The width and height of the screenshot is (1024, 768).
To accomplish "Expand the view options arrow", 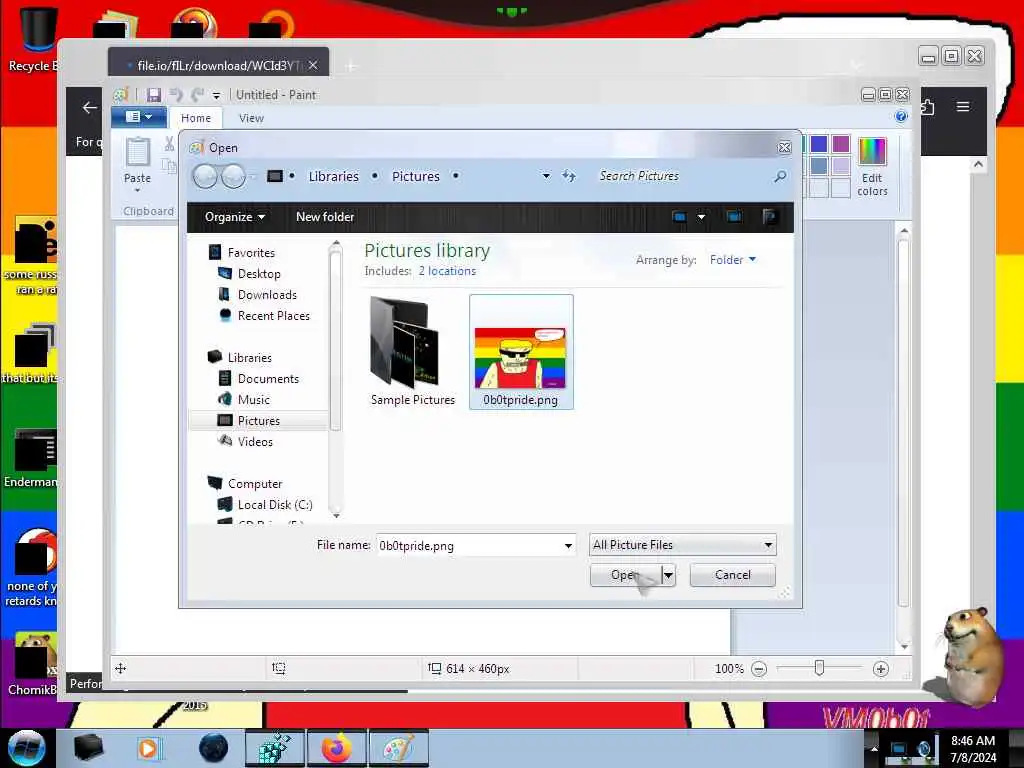I will [701, 217].
